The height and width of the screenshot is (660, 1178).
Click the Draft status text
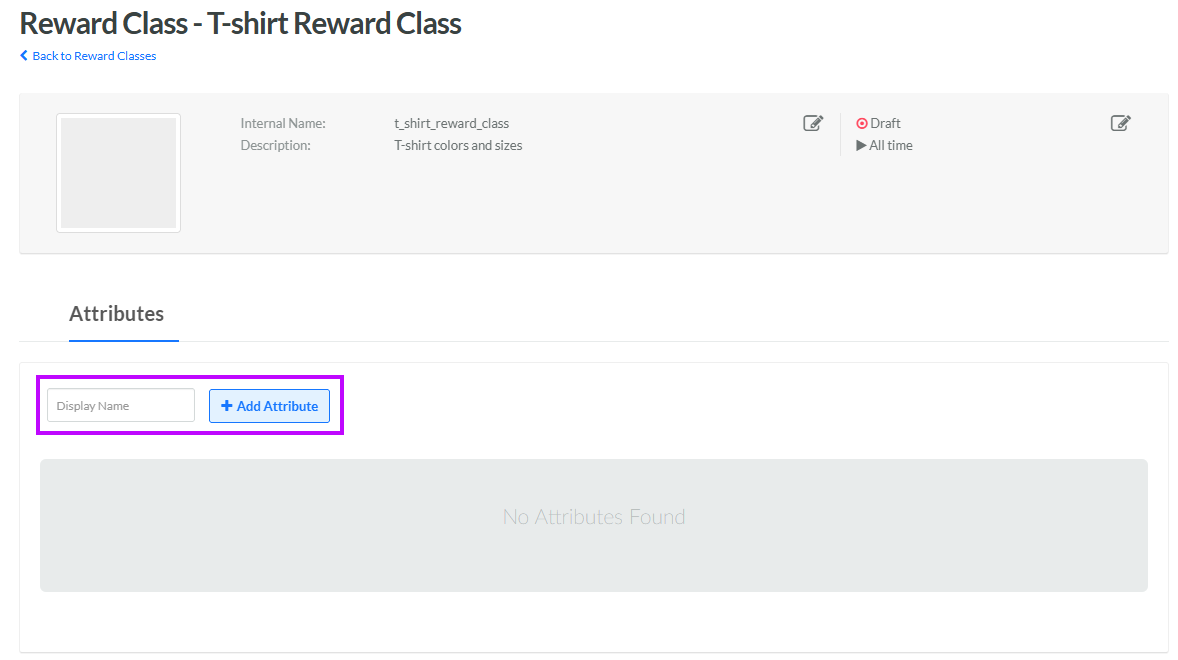tap(885, 124)
